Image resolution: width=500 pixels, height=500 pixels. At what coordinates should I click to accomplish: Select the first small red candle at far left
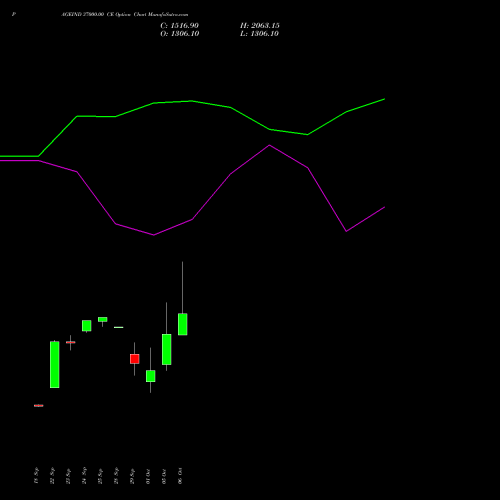[x=39, y=406]
